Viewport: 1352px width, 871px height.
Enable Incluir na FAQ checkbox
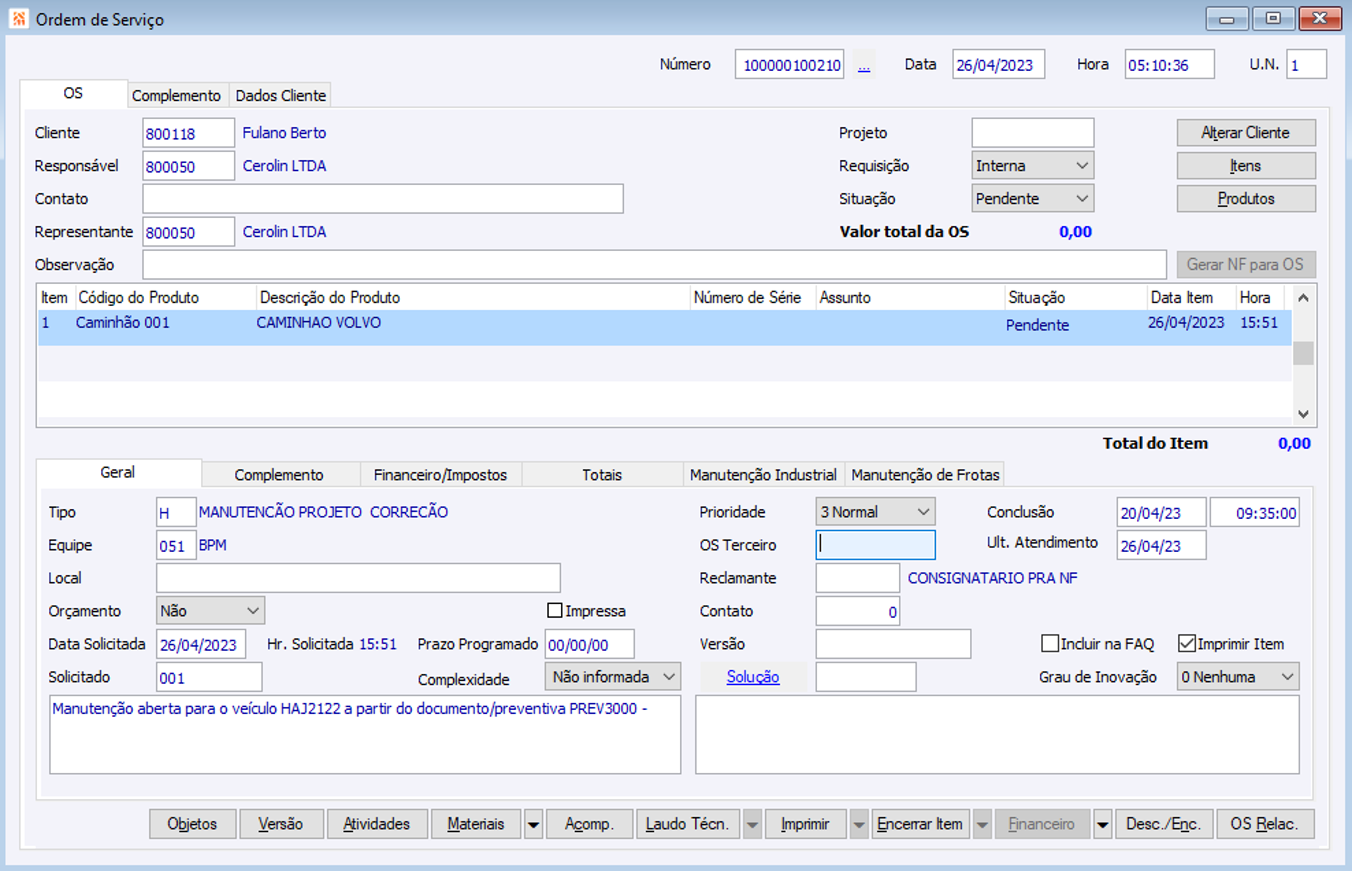click(1050, 644)
